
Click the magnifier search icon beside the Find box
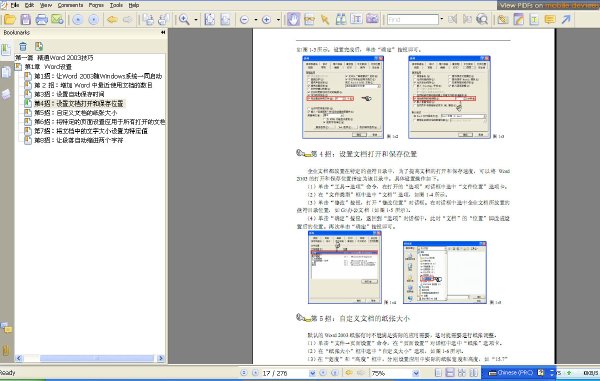click(482, 19)
